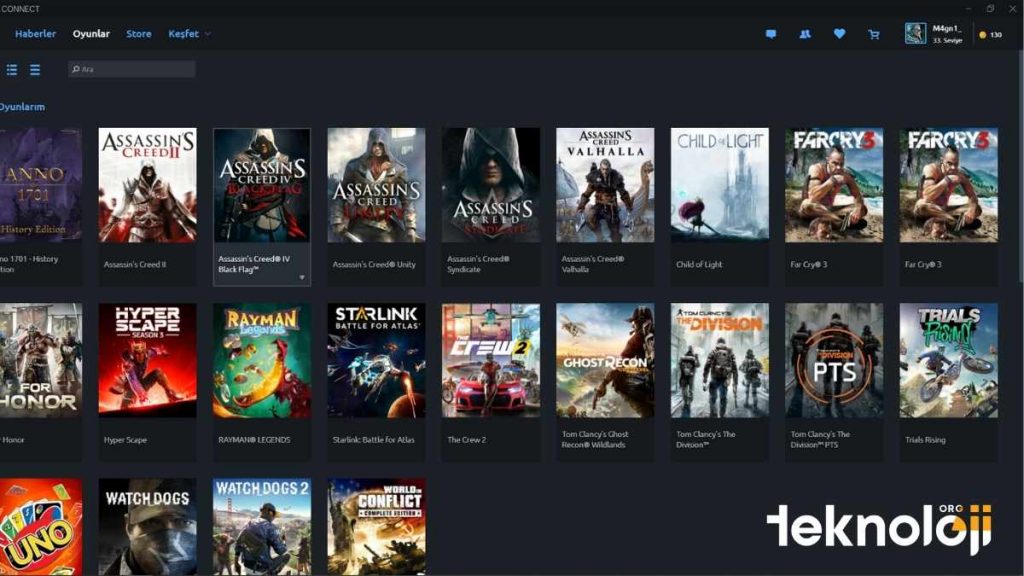
Task: Click the 'RAYMAN® LEGENDS' title text
Action: 254,440
